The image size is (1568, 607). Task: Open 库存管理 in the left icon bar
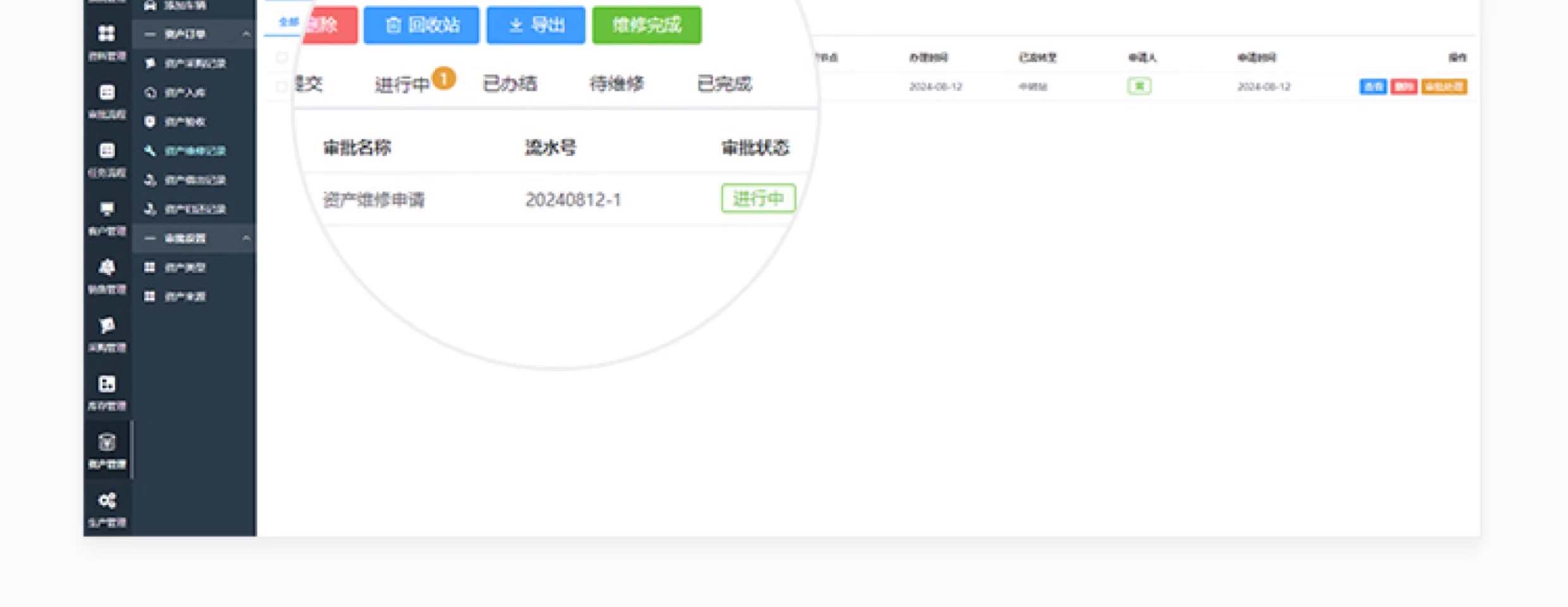(107, 392)
